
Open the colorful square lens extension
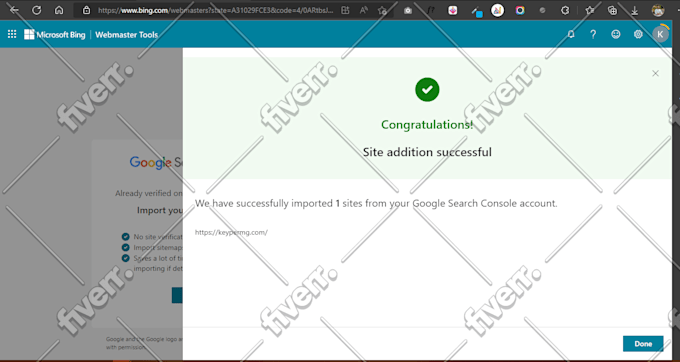[520, 10]
